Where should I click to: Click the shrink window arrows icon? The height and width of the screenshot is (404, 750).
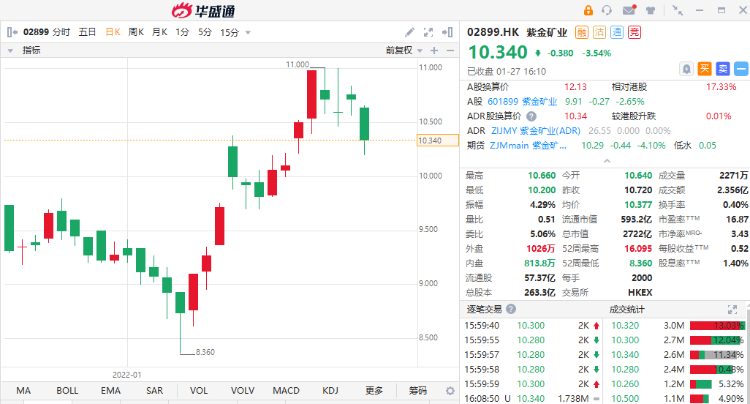677,10
